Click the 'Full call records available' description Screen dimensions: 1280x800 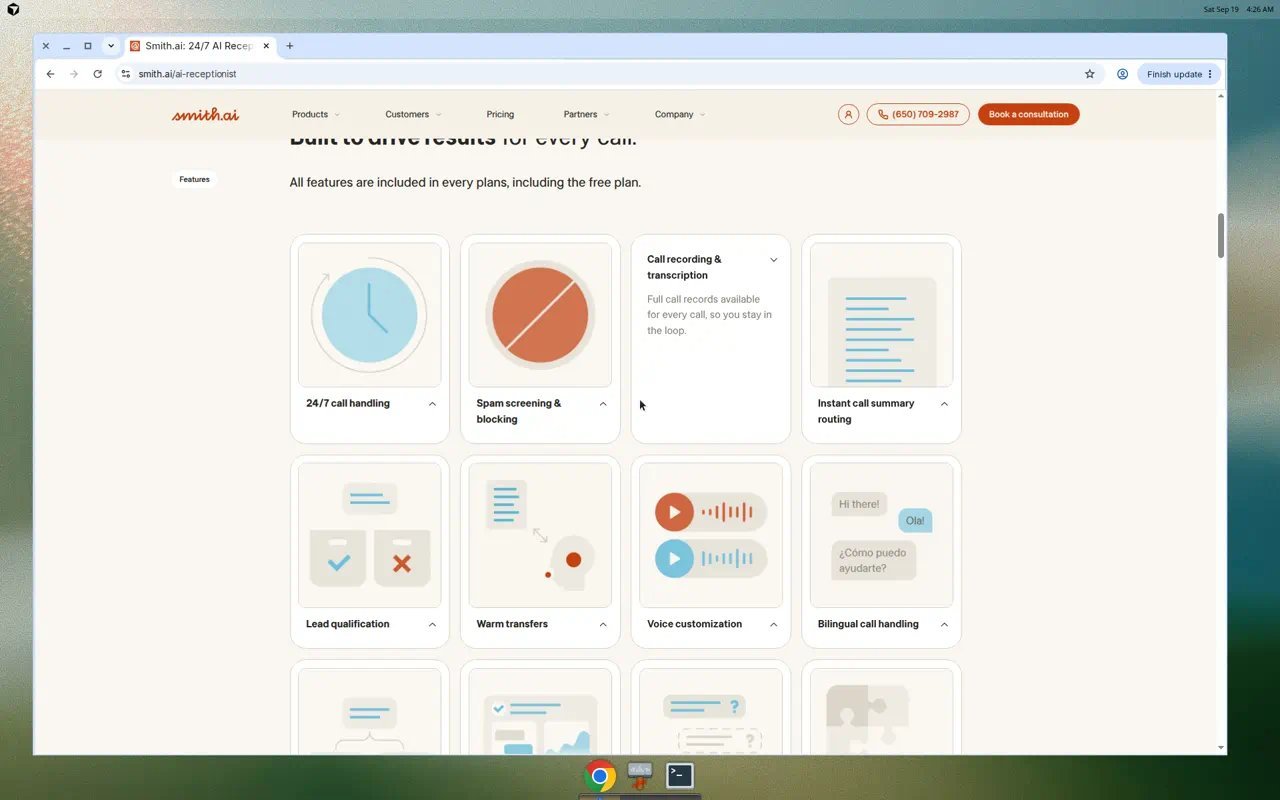coord(709,315)
